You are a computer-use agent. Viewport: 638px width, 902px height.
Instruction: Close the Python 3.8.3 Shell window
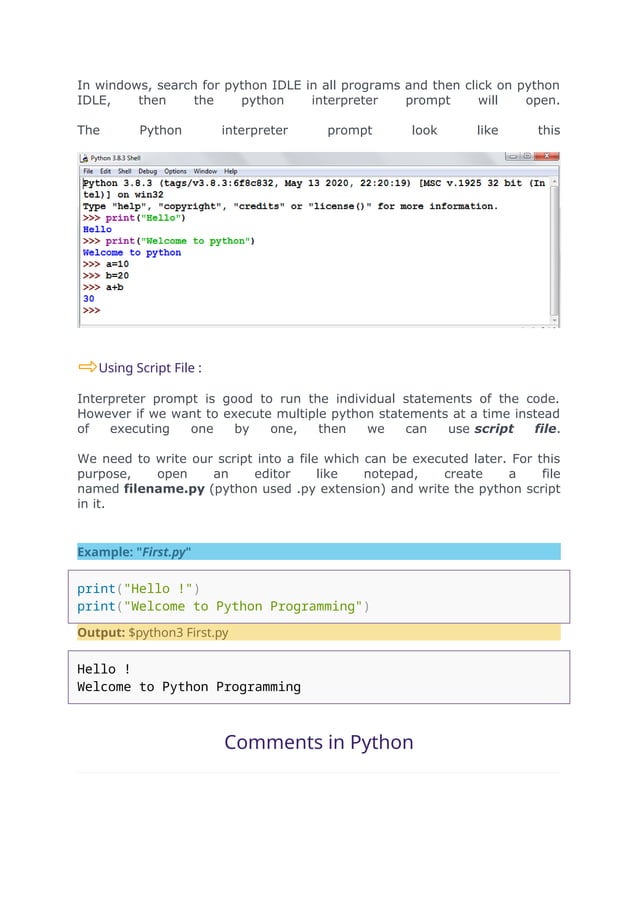[547, 156]
